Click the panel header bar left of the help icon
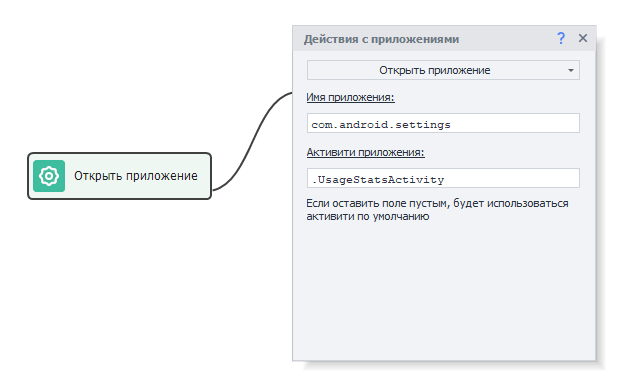634x378 pixels. point(505,39)
